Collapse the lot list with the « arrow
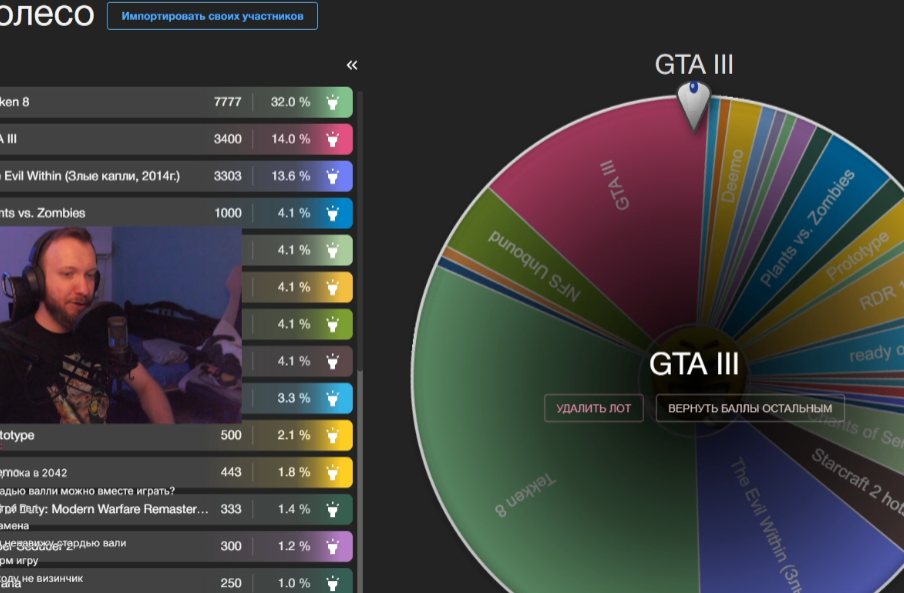This screenshot has height=593, width=904. pyautogui.click(x=352, y=65)
